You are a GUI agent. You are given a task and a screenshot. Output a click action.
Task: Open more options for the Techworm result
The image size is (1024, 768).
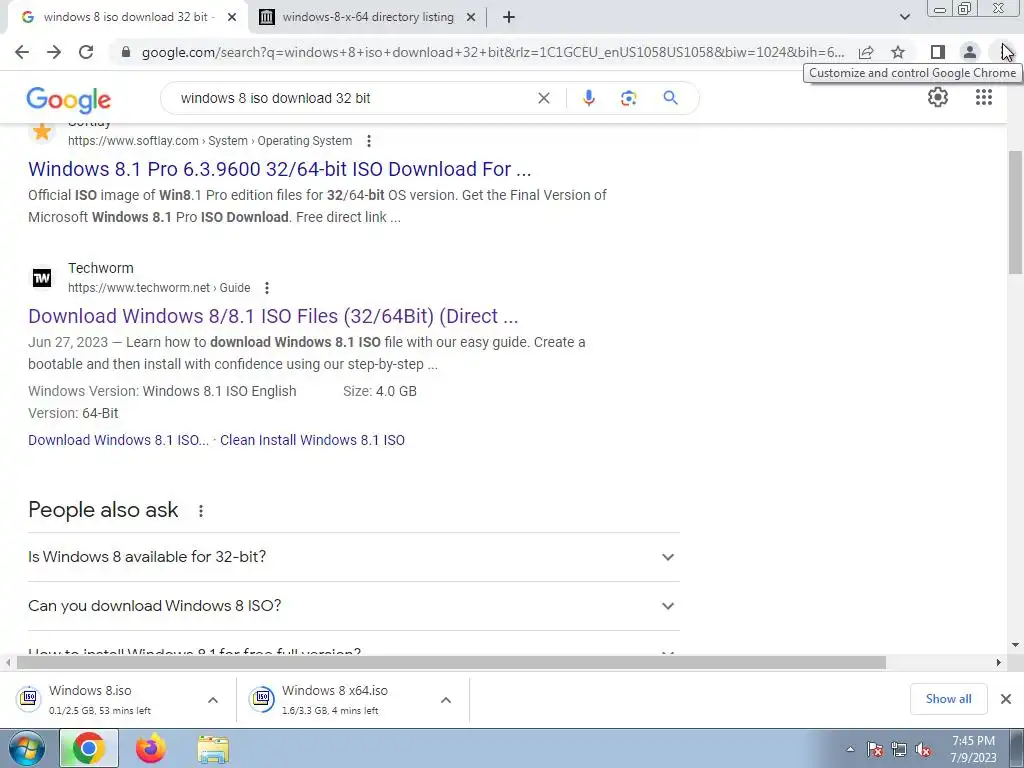pyautogui.click(x=266, y=288)
